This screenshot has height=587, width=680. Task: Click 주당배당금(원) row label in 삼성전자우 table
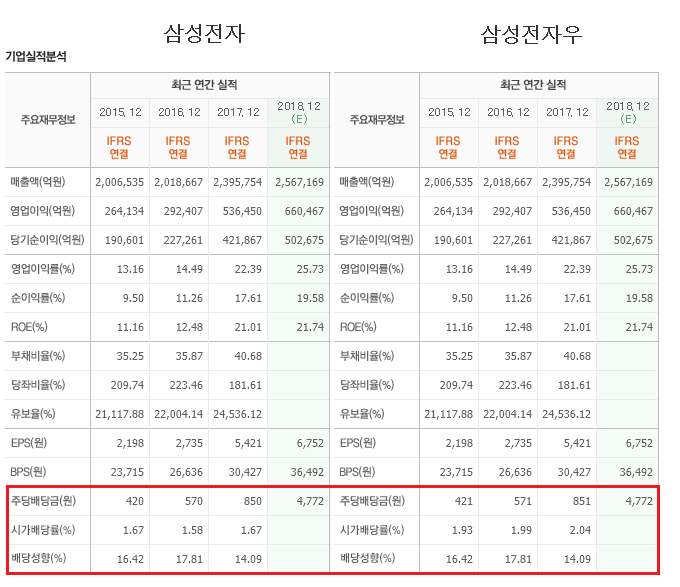point(372,501)
